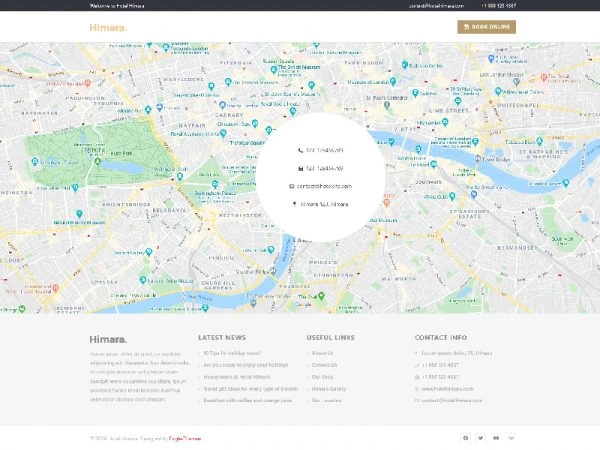Click the Latest News heading

[222, 338]
